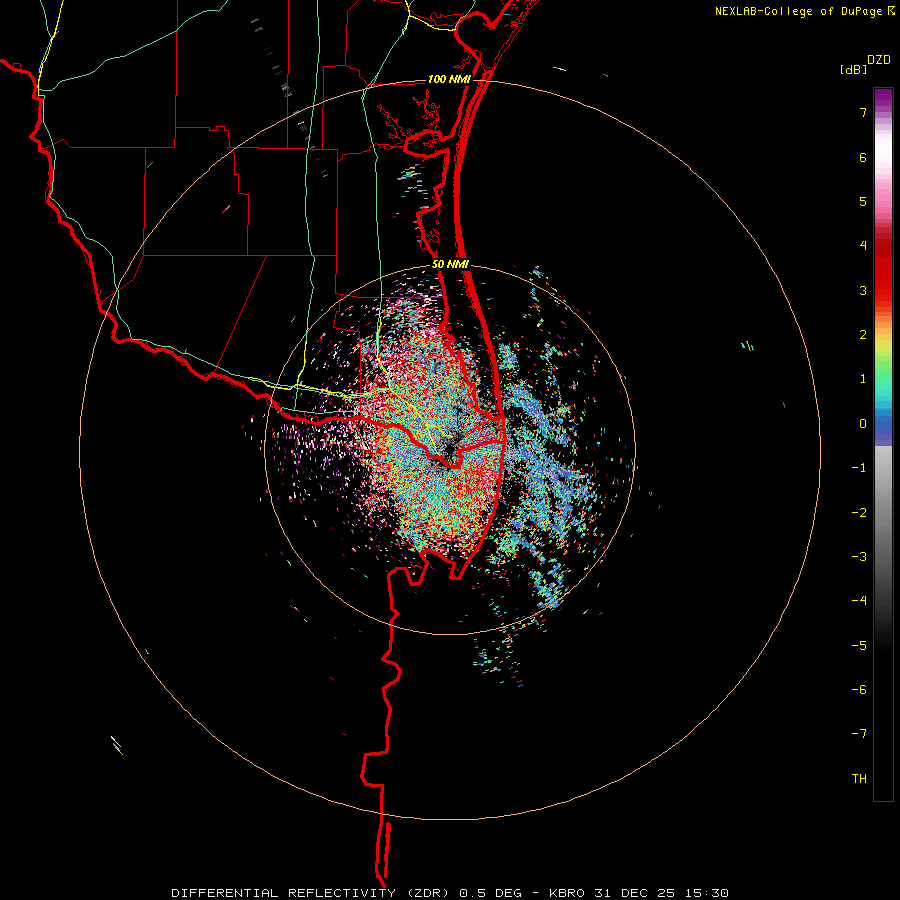Click the DZD color scale title
Viewport: 900px width, 900px height.
[x=879, y=59]
